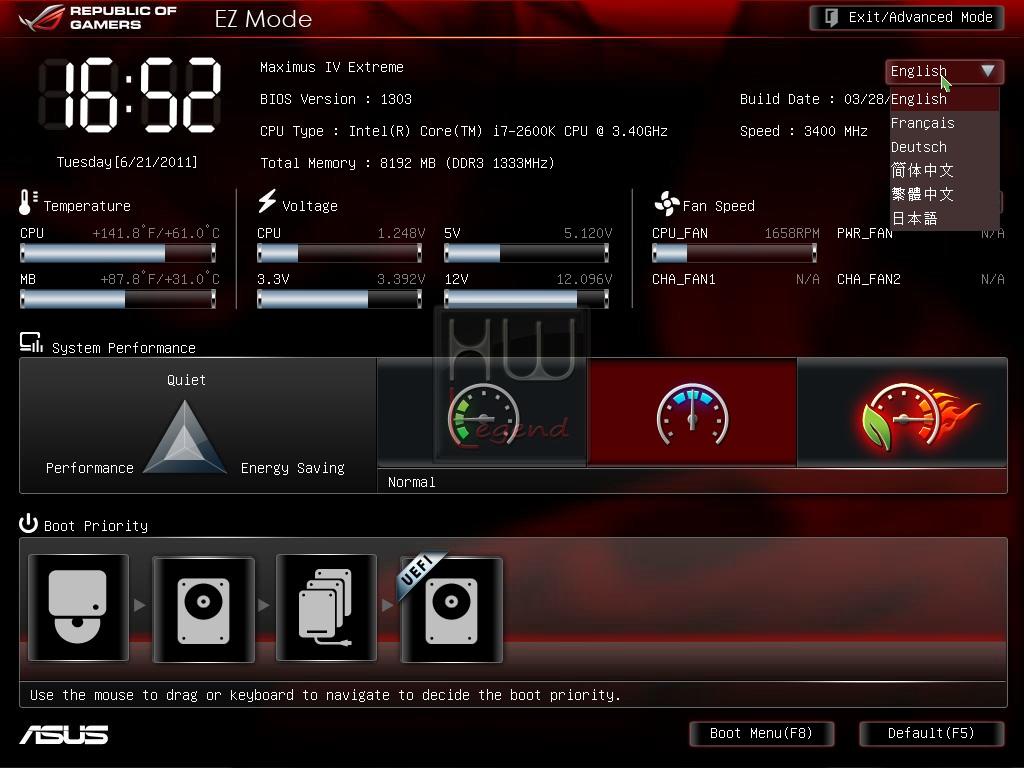
Task: Click the Voltage lightning bolt icon
Action: tap(267, 201)
